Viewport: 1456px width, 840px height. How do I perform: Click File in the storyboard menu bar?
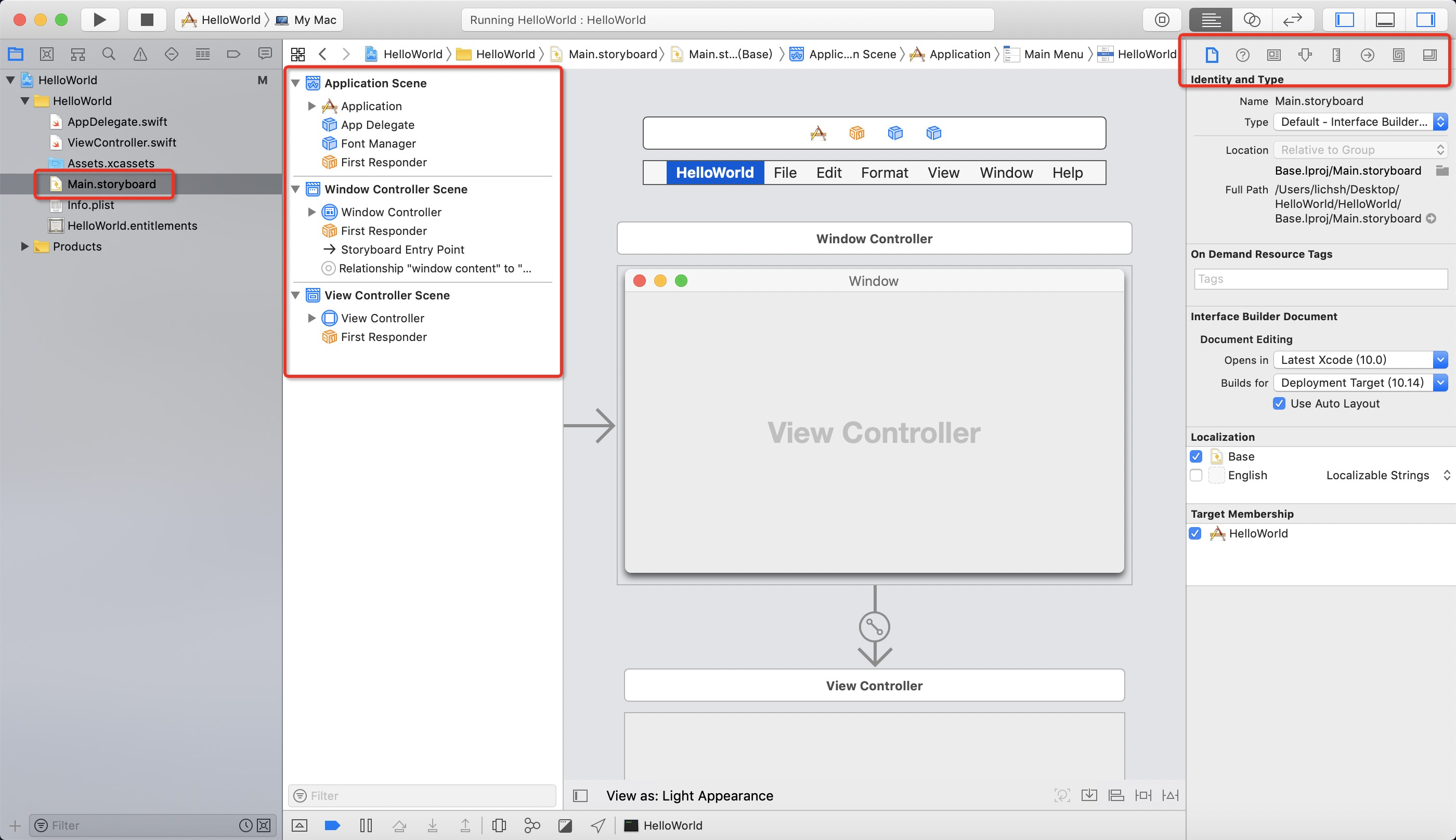pyautogui.click(x=785, y=173)
